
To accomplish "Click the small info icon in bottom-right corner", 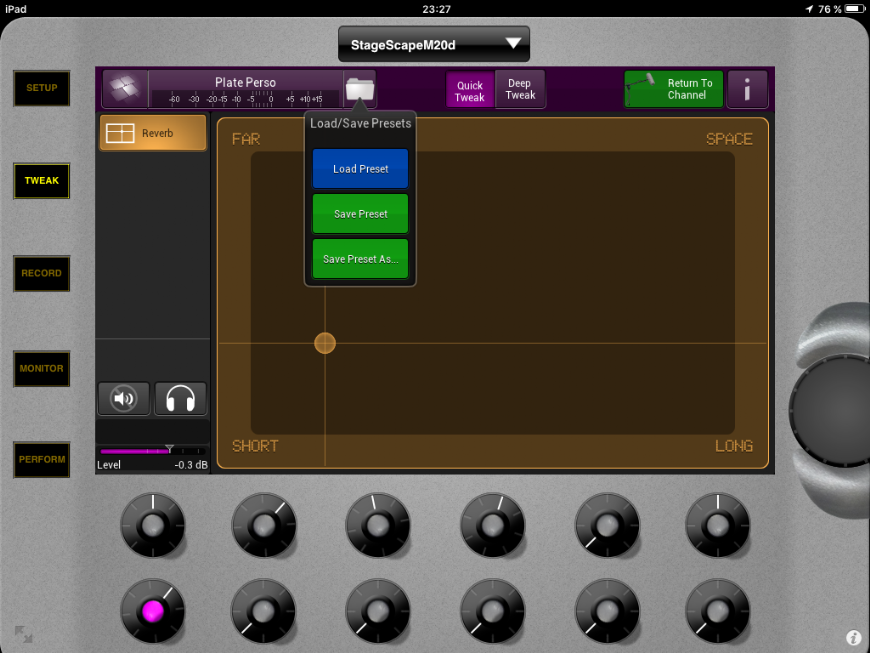I will click(853, 637).
